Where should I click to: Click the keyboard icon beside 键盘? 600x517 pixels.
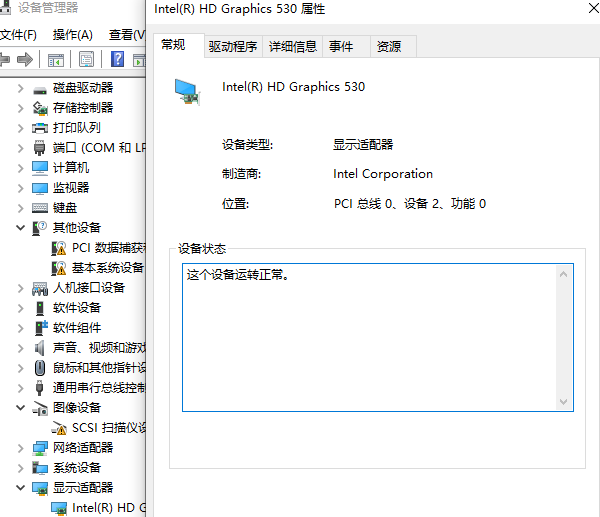pyautogui.click(x=40, y=208)
